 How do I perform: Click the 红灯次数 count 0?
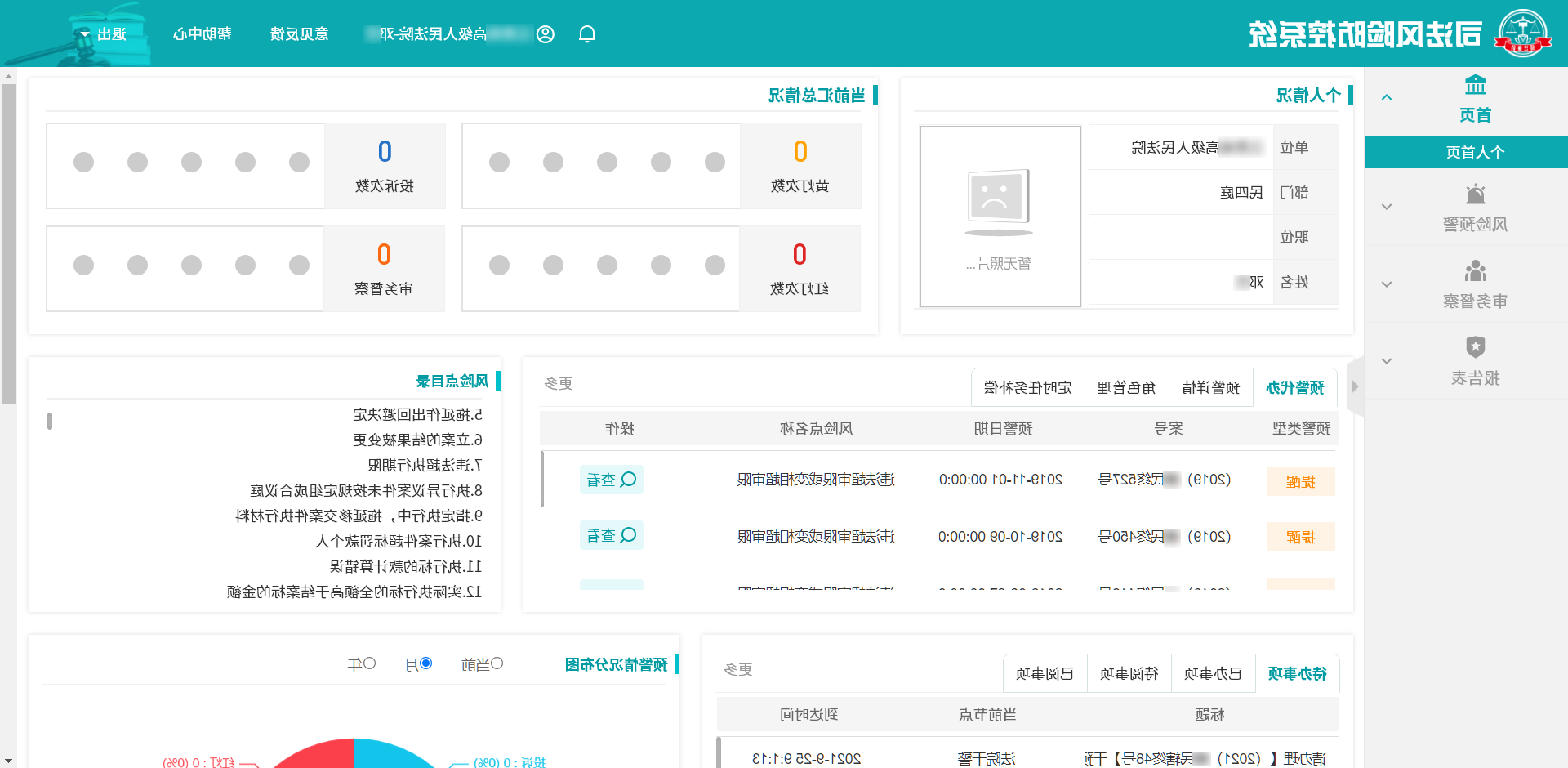click(800, 255)
